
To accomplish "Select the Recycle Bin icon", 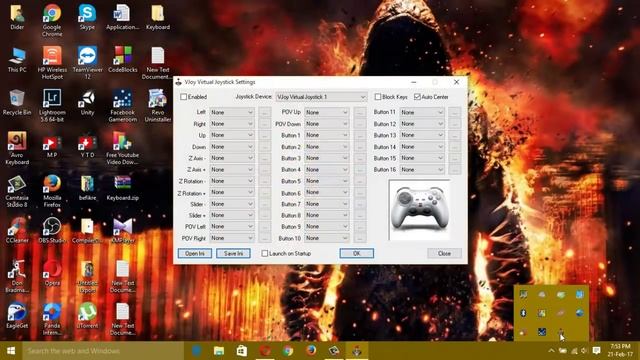I will coord(17,102).
